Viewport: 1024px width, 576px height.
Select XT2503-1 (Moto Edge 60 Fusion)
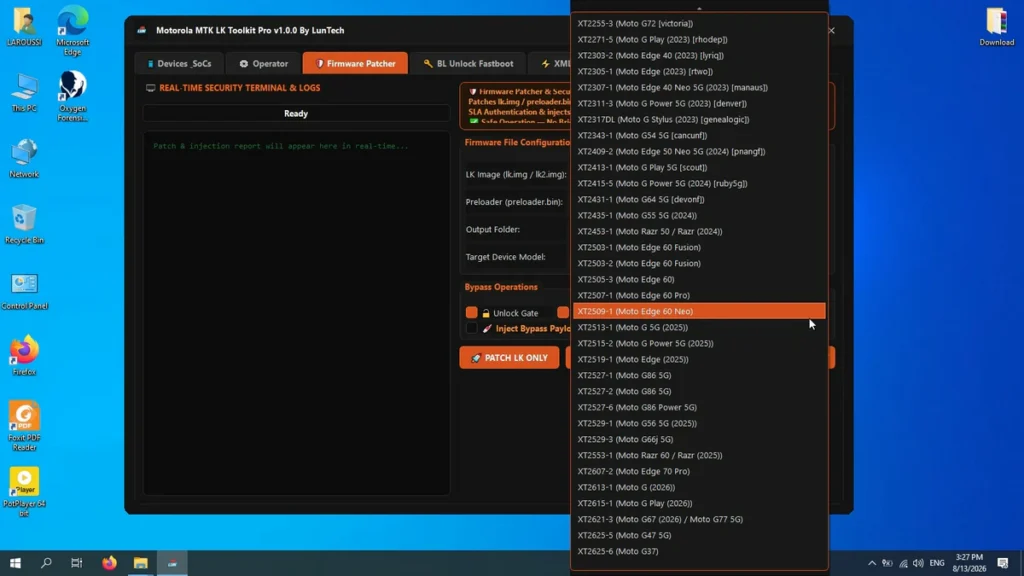(699, 248)
